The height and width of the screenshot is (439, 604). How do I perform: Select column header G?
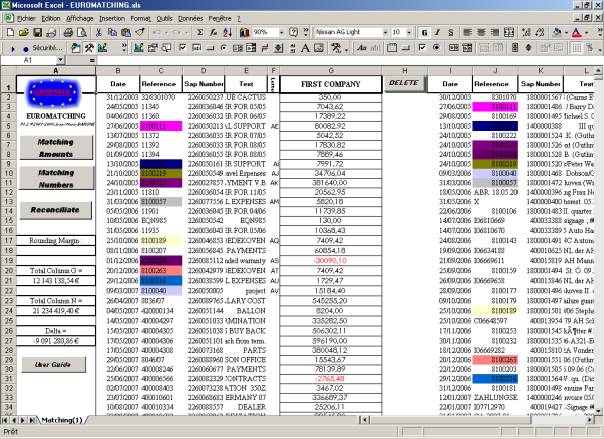331,70
